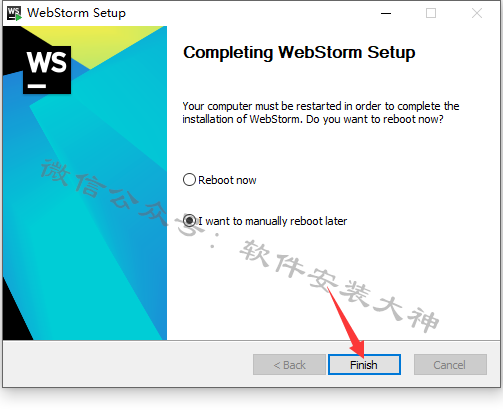Image resolution: width=503 pixels, height=415 pixels.
Task: Click the Cancel button
Action: (x=450, y=365)
